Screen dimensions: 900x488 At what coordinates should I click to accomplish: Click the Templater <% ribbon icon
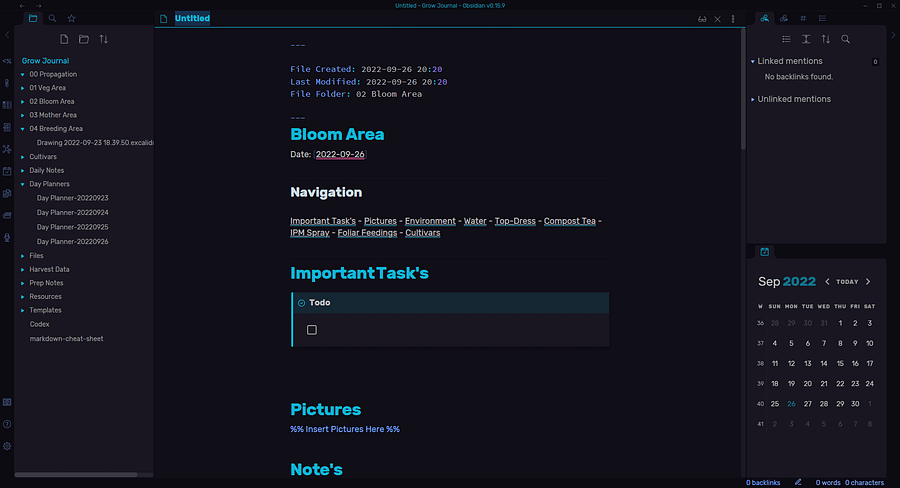[7, 61]
